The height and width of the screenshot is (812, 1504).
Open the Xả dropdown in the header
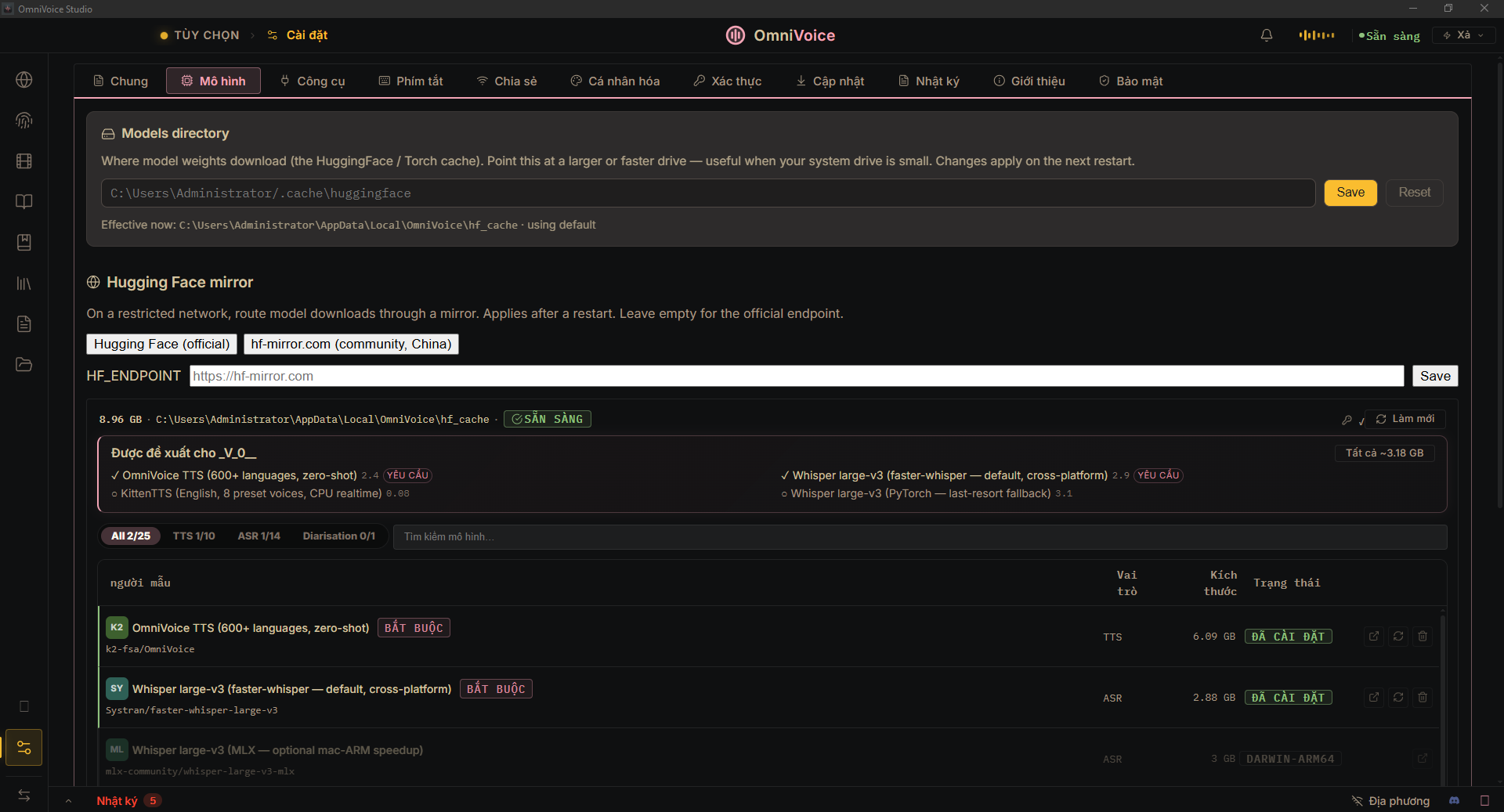1463,35
